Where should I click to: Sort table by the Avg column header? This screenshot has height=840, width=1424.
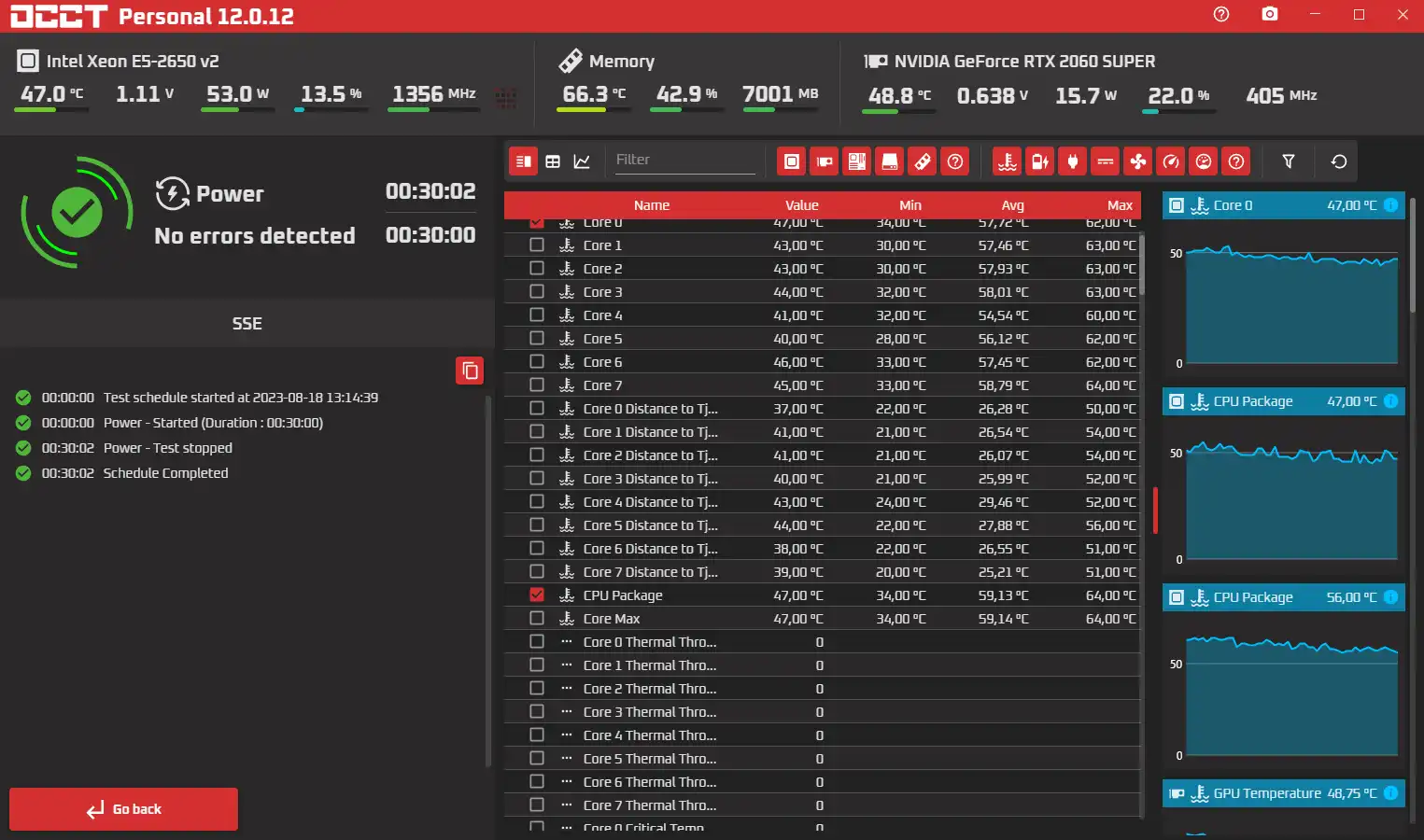tap(1013, 205)
